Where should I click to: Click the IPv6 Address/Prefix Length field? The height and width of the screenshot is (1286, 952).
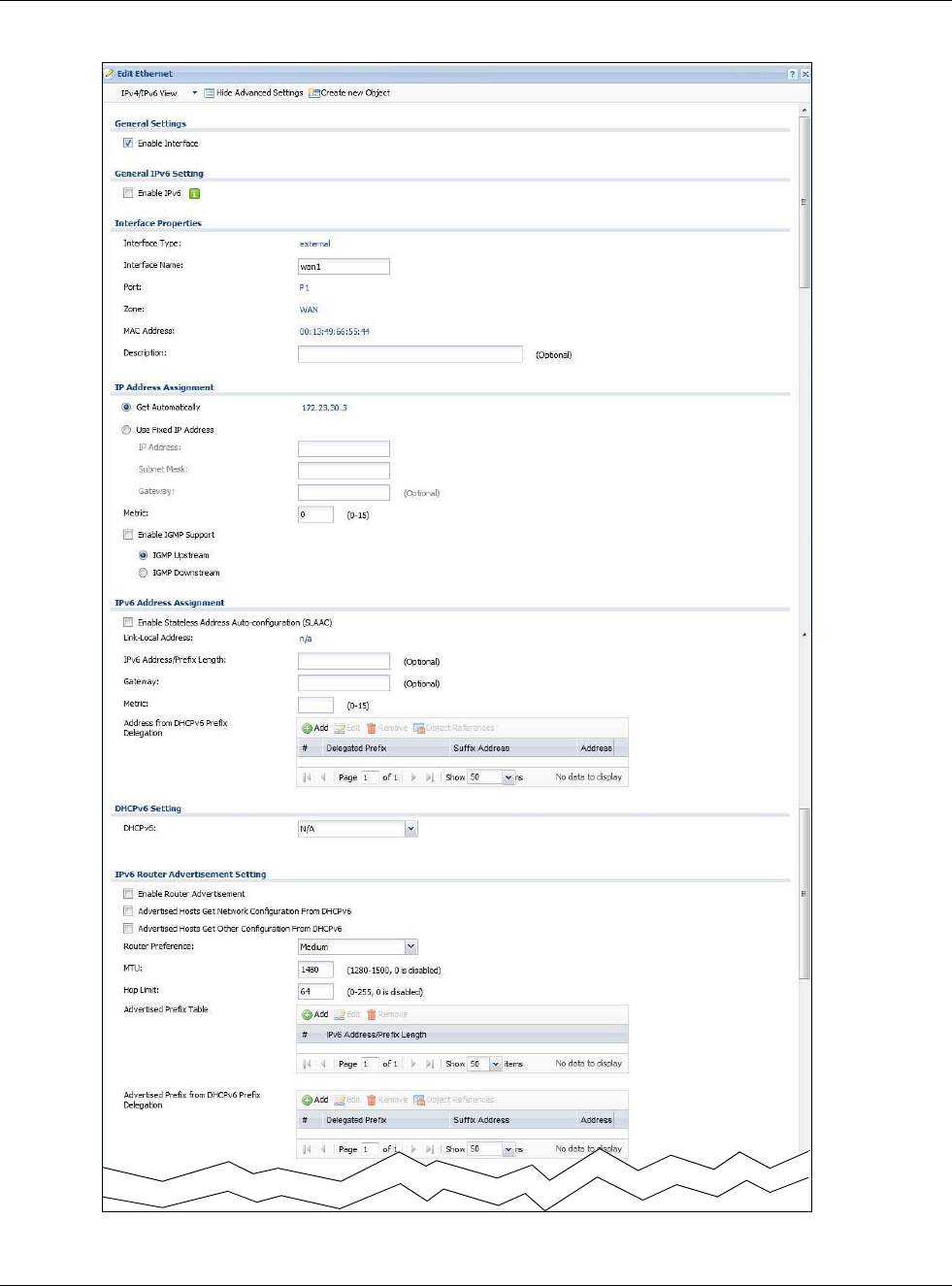pos(344,661)
